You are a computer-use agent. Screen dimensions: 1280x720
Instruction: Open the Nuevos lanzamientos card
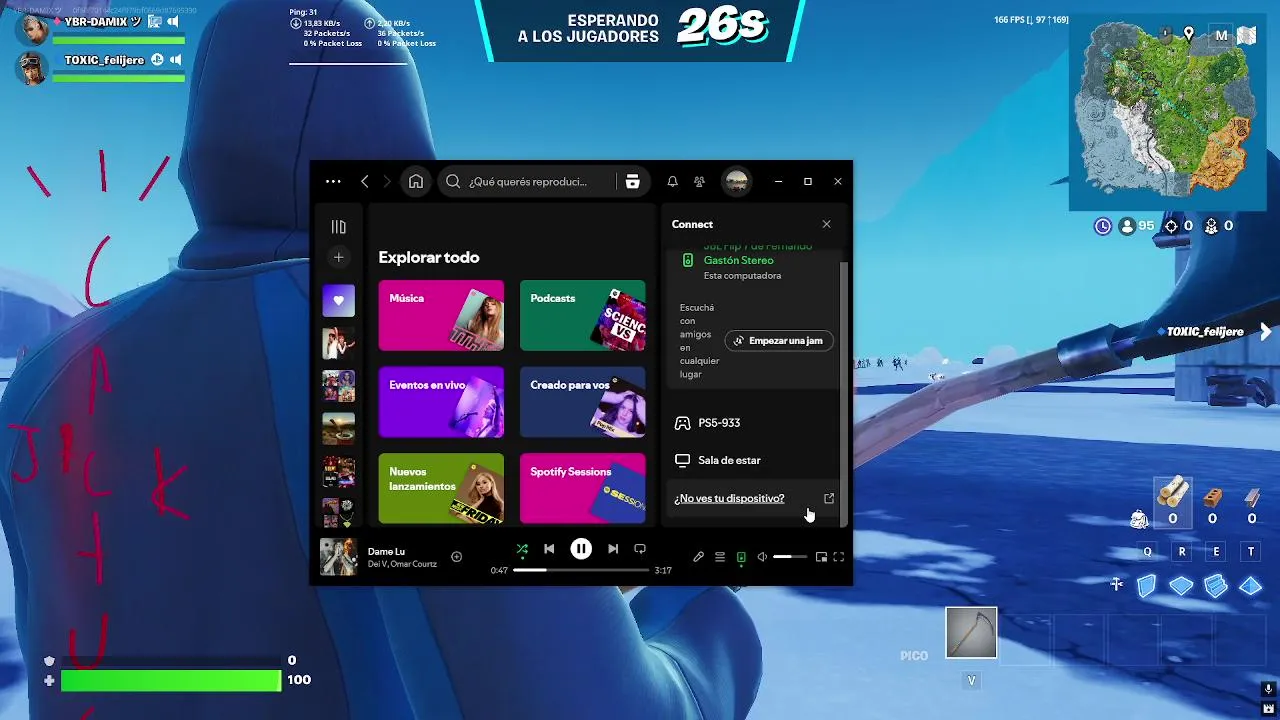441,489
